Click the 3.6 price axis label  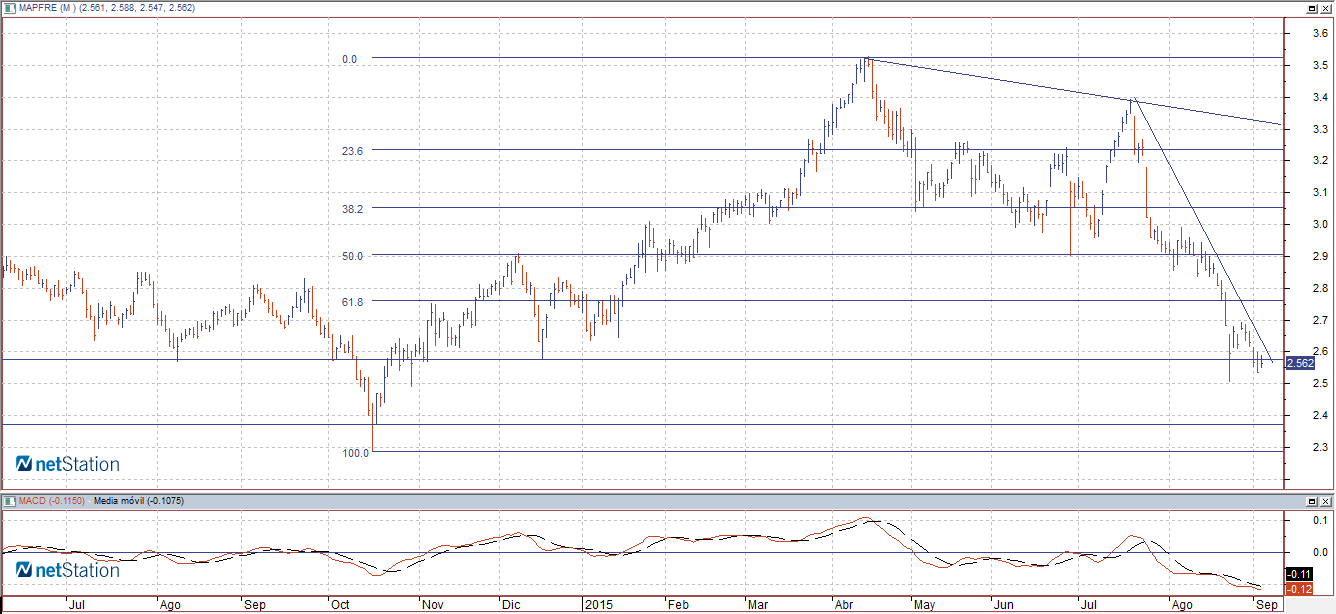click(x=1320, y=34)
